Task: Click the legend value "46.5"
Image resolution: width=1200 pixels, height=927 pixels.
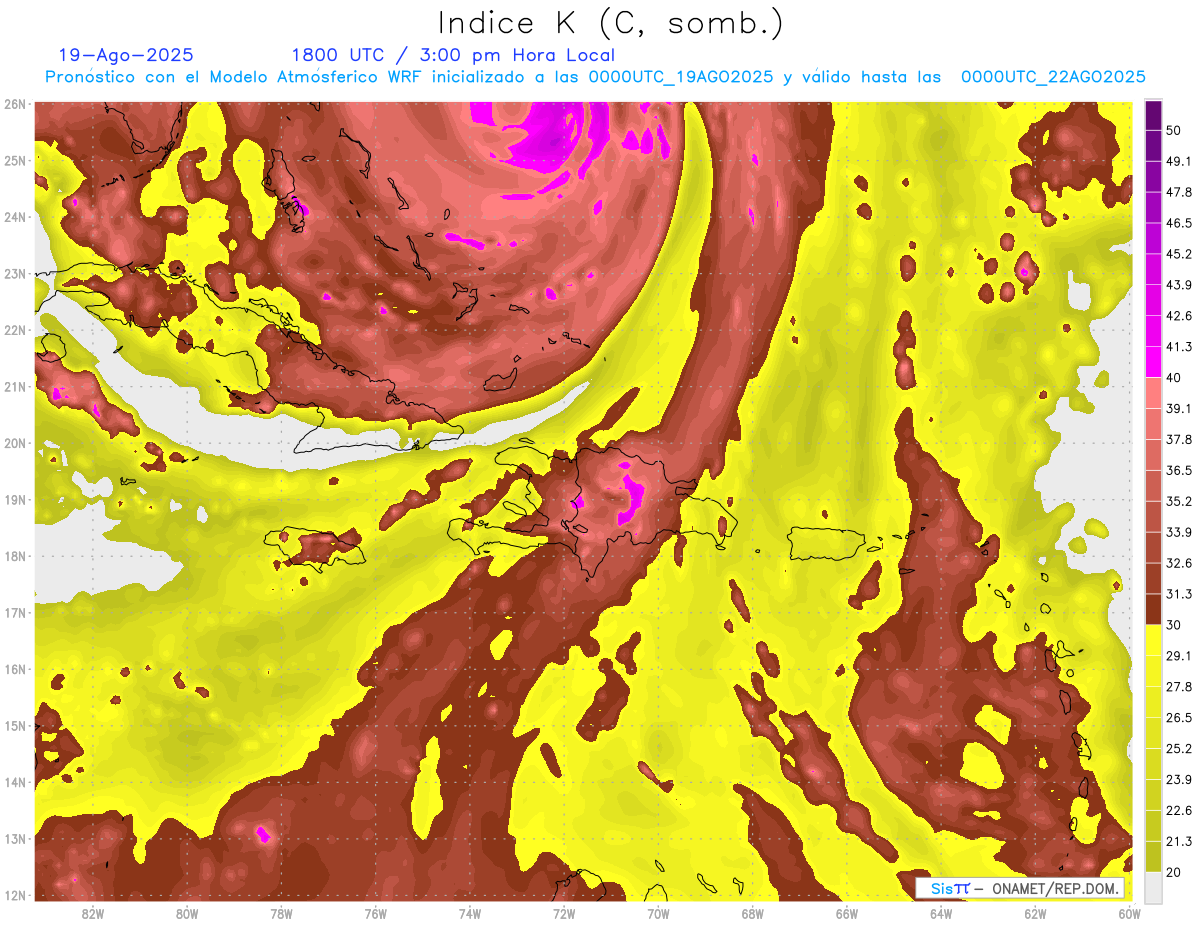Action: tap(1178, 223)
